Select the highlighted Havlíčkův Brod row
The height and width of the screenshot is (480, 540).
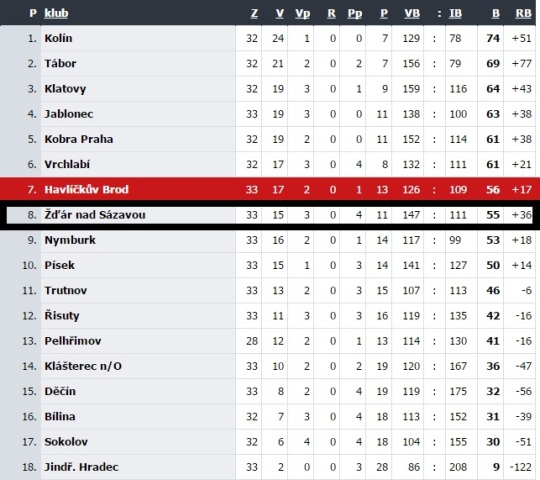(x=270, y=189)
